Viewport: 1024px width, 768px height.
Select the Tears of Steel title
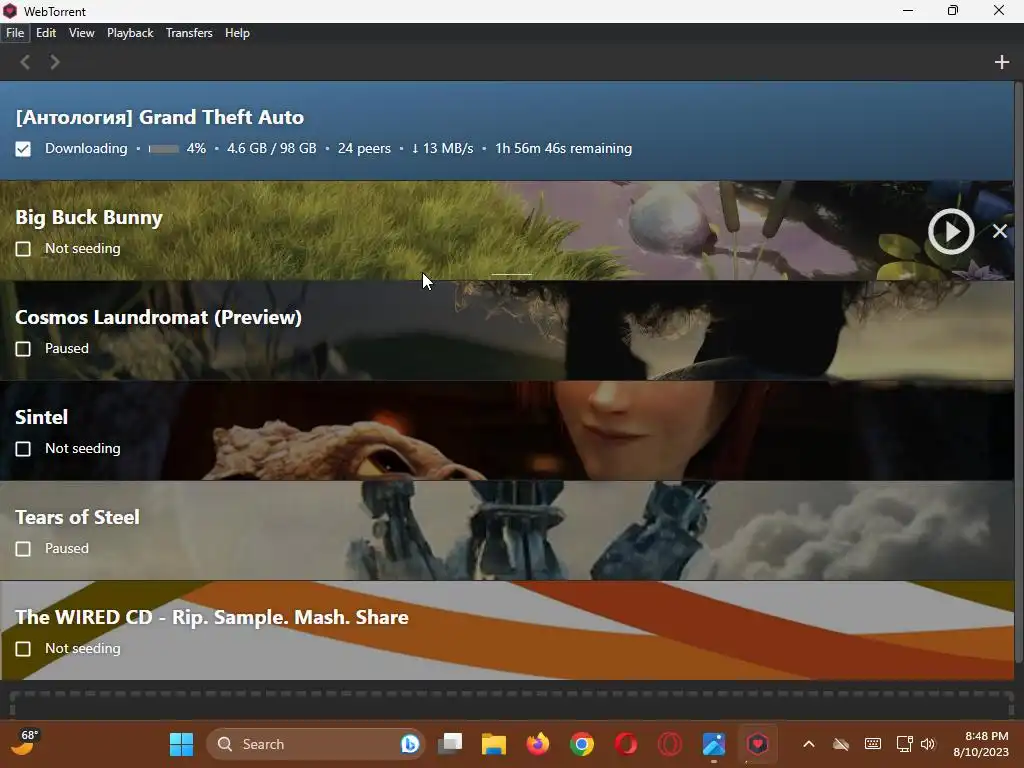tap(77, 517)
